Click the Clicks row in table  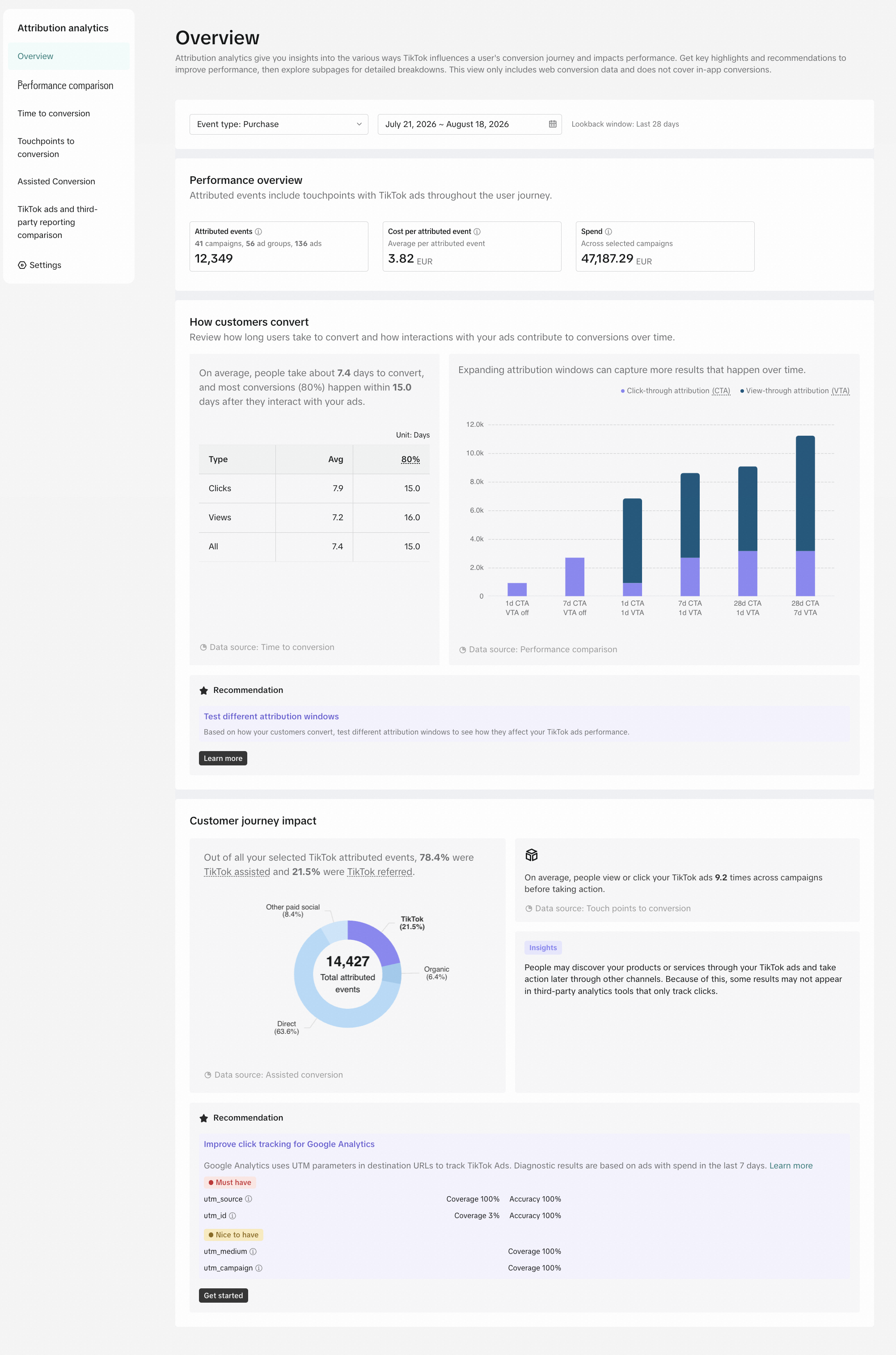(314, 488)
